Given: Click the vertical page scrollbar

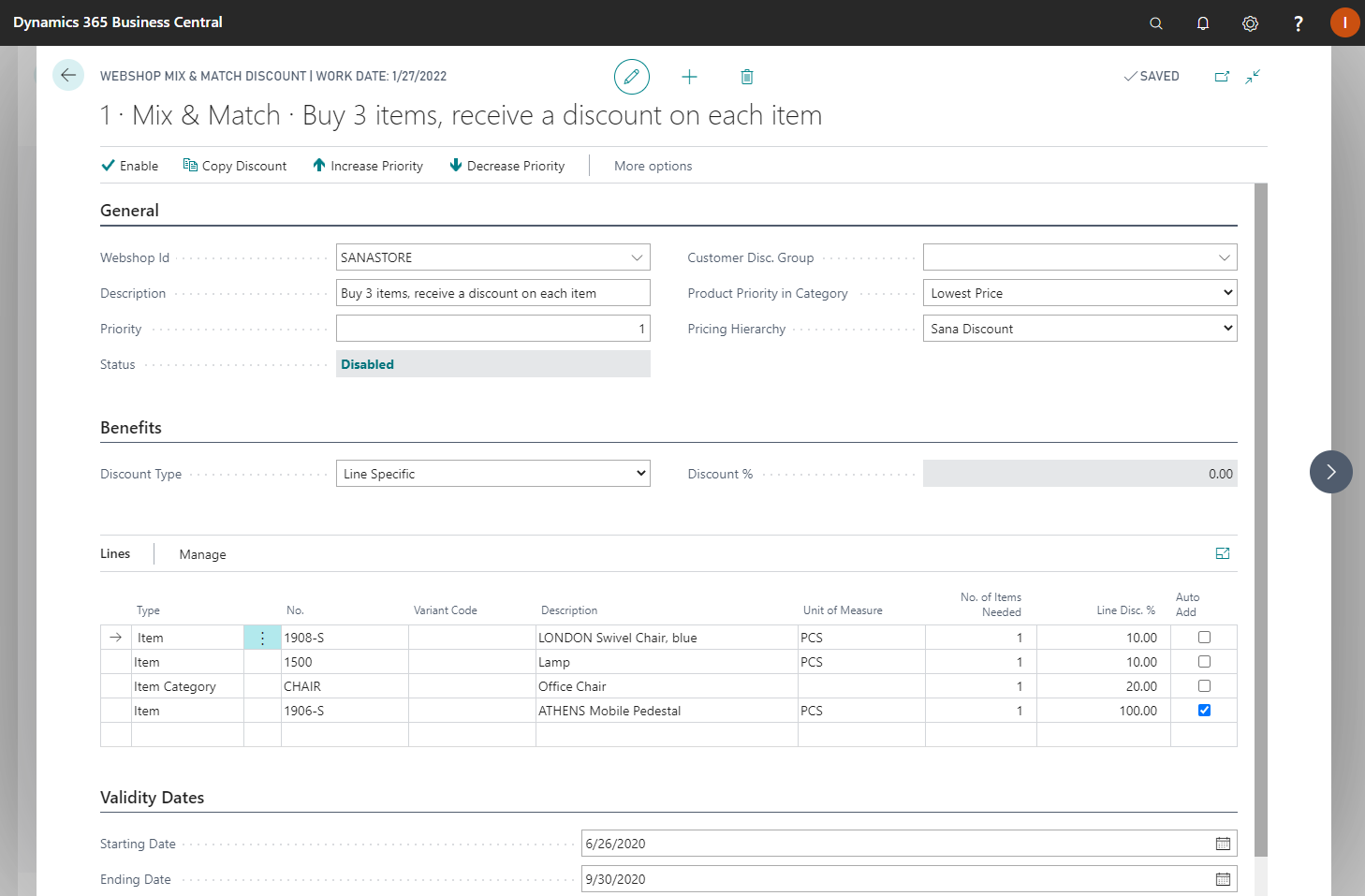Looking at the screenshot, I should coord(1260,520).
